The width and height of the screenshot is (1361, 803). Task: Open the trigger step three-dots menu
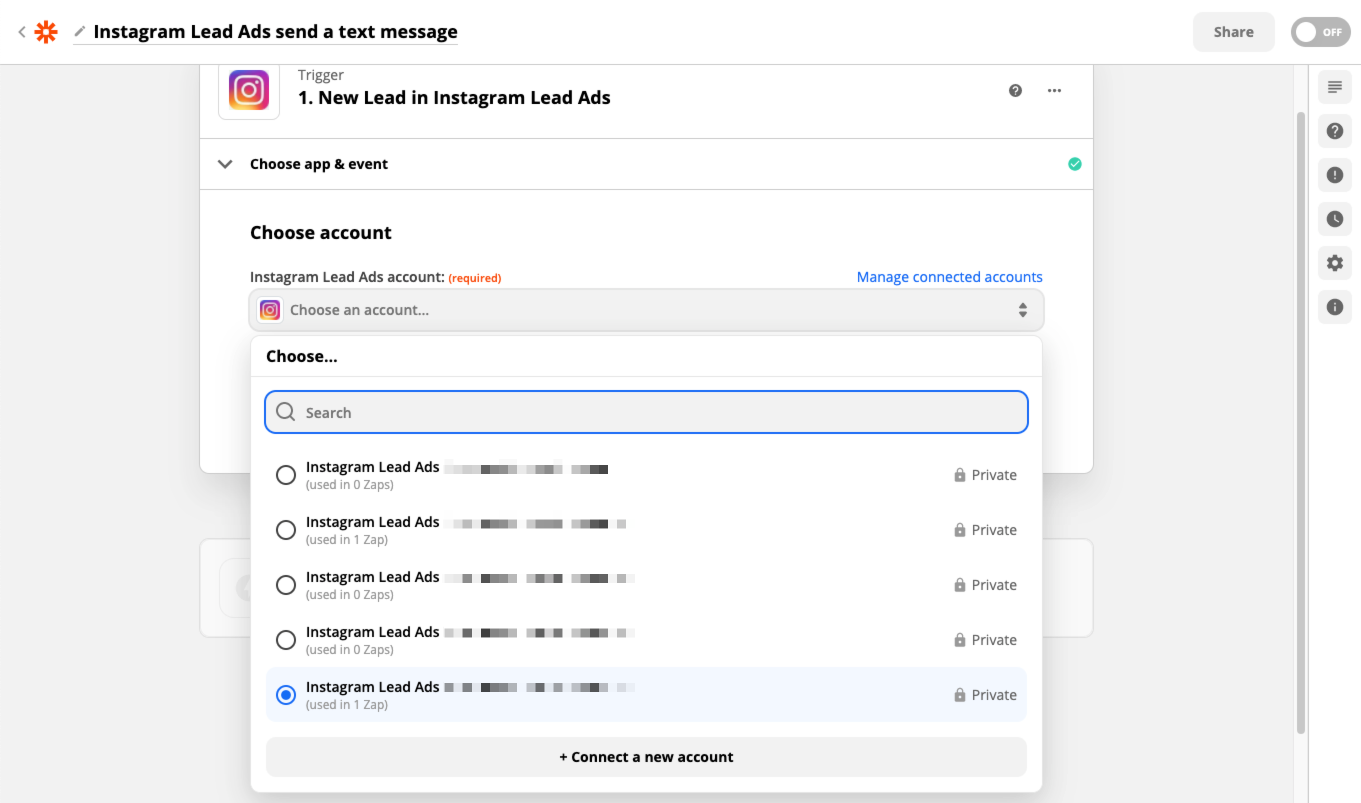click(1054, 90)
